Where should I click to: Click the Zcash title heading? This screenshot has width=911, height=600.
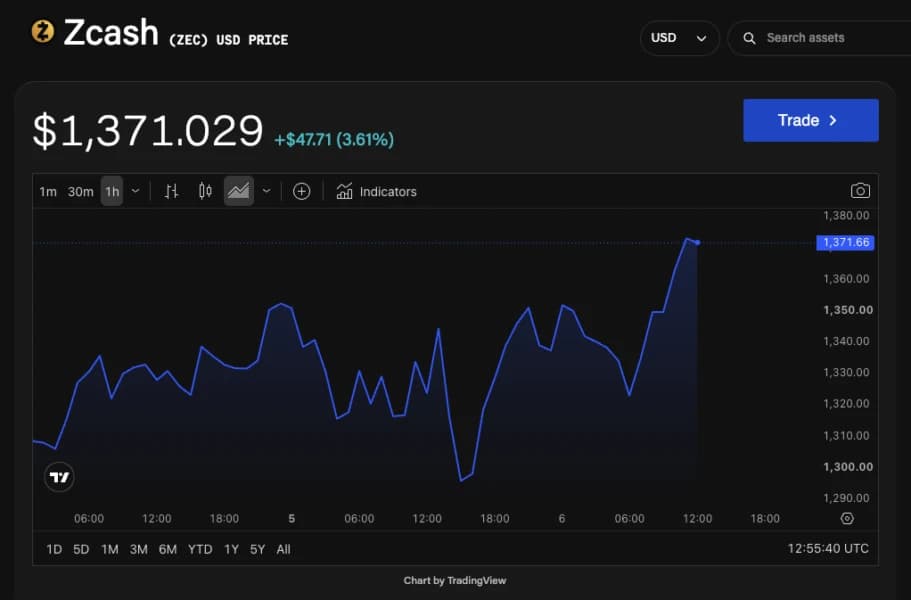pos(111,32)
